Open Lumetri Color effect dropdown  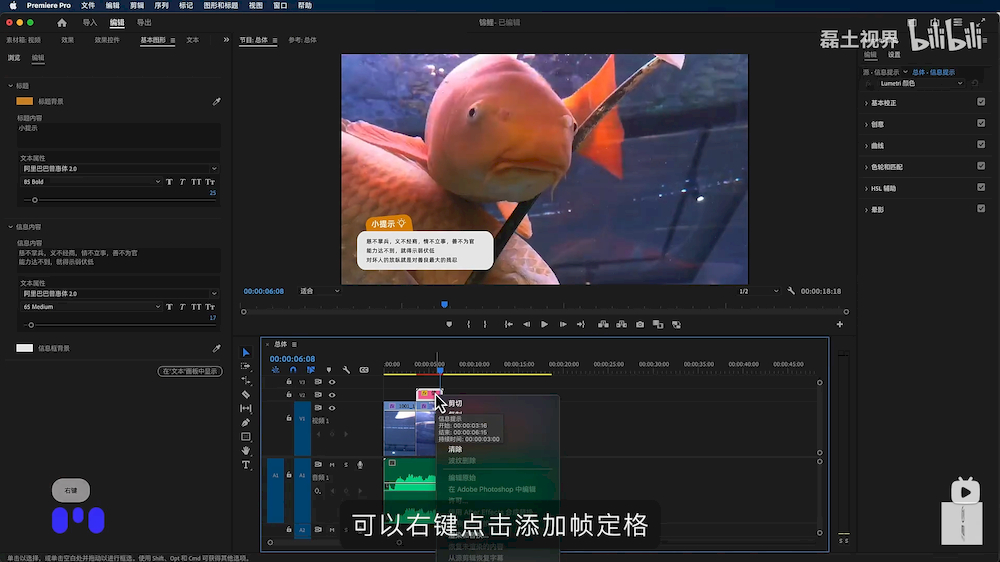click(921, 84)
